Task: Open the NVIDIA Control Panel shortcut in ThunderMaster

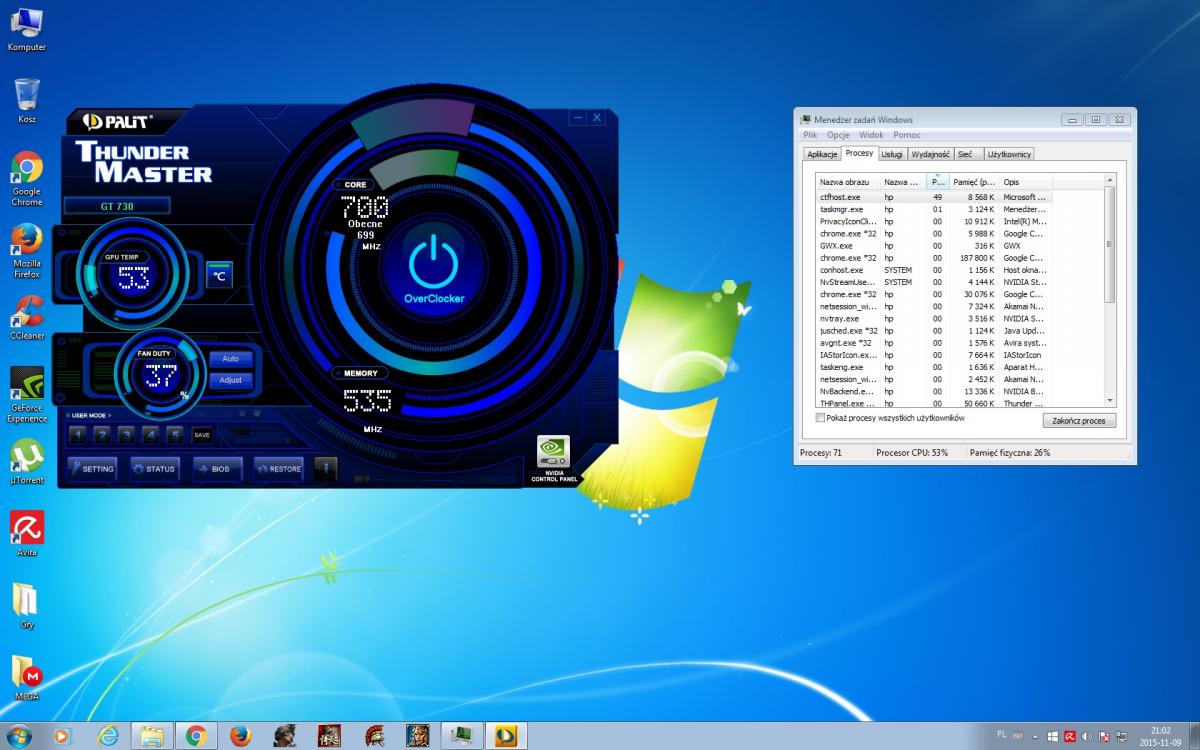Action: click(x=554, y=460)
